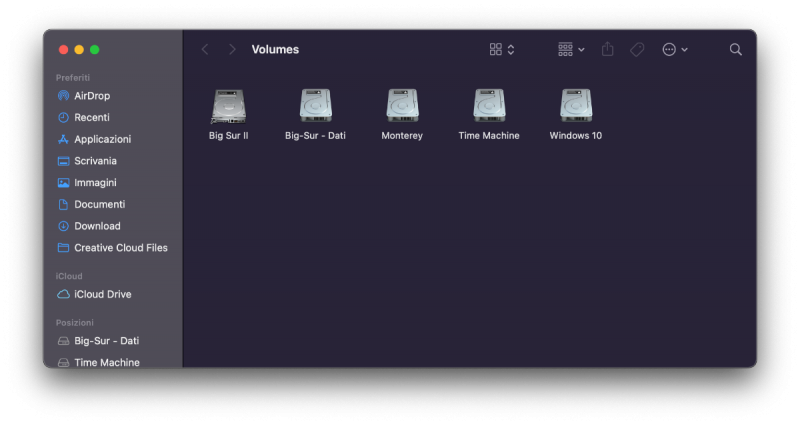Viewport: 800px width, 425px height.
Task: Click the iCloud section header
Action: [x=69, y=276]
